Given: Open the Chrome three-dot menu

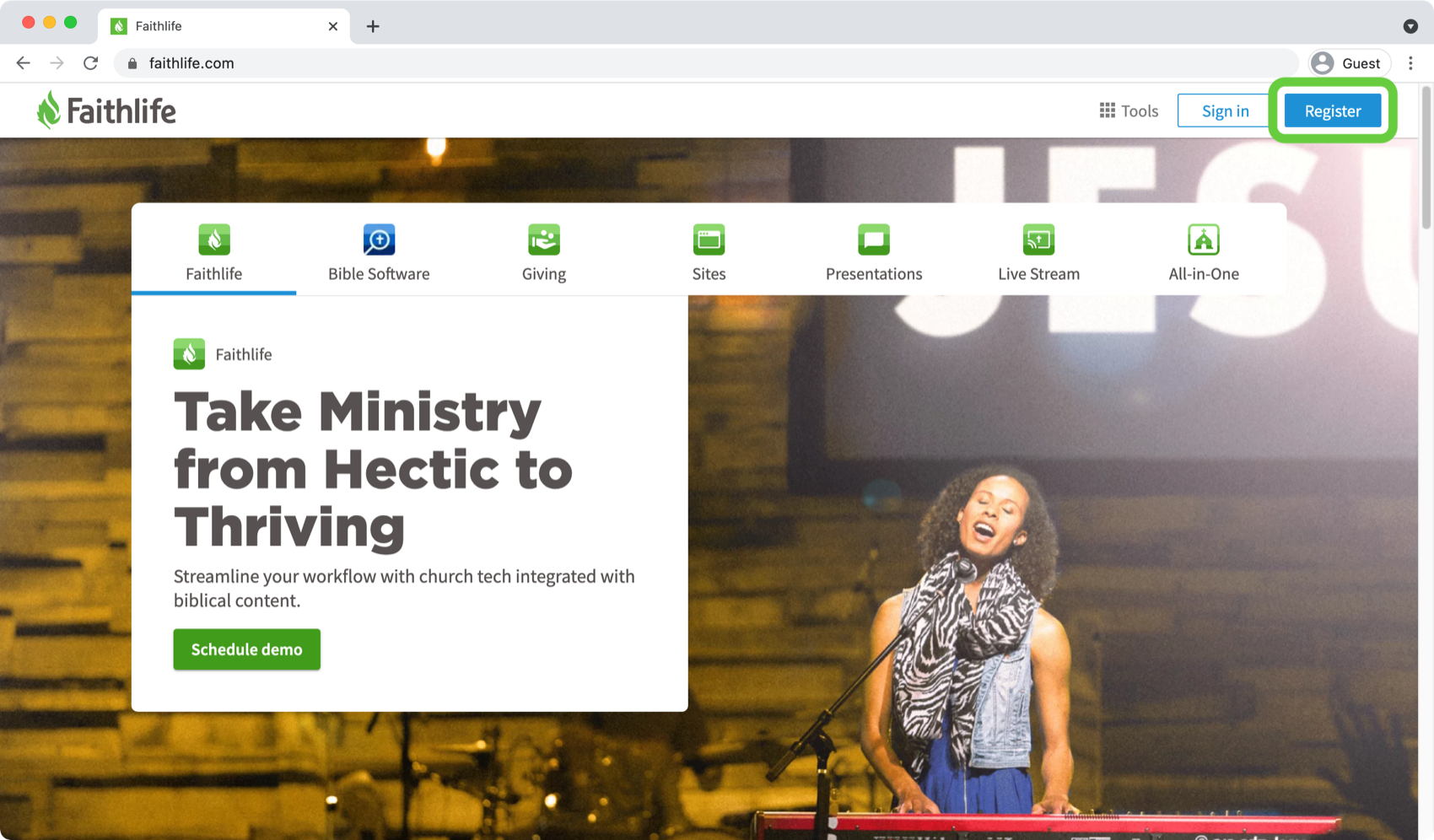Looking at the screenshot, I should pos(1410,63).
